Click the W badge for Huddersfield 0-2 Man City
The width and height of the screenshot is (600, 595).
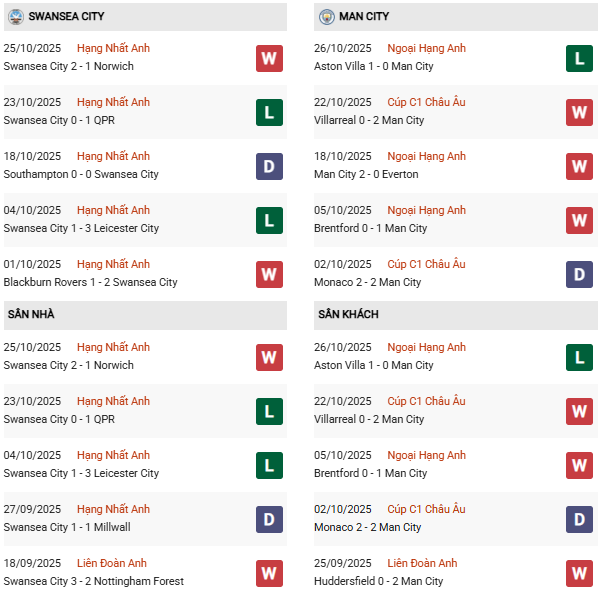(580, 573)
